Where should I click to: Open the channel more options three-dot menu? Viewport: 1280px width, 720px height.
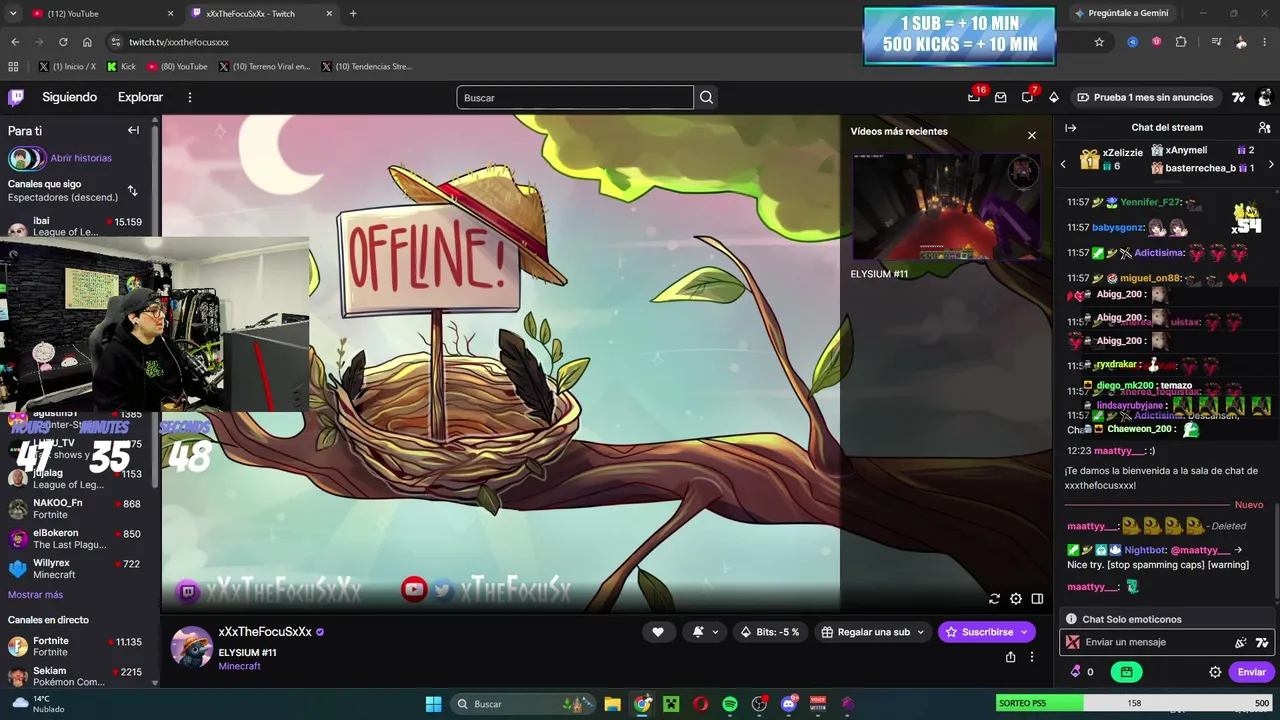pyautogui.click(x=1032, y=657)
